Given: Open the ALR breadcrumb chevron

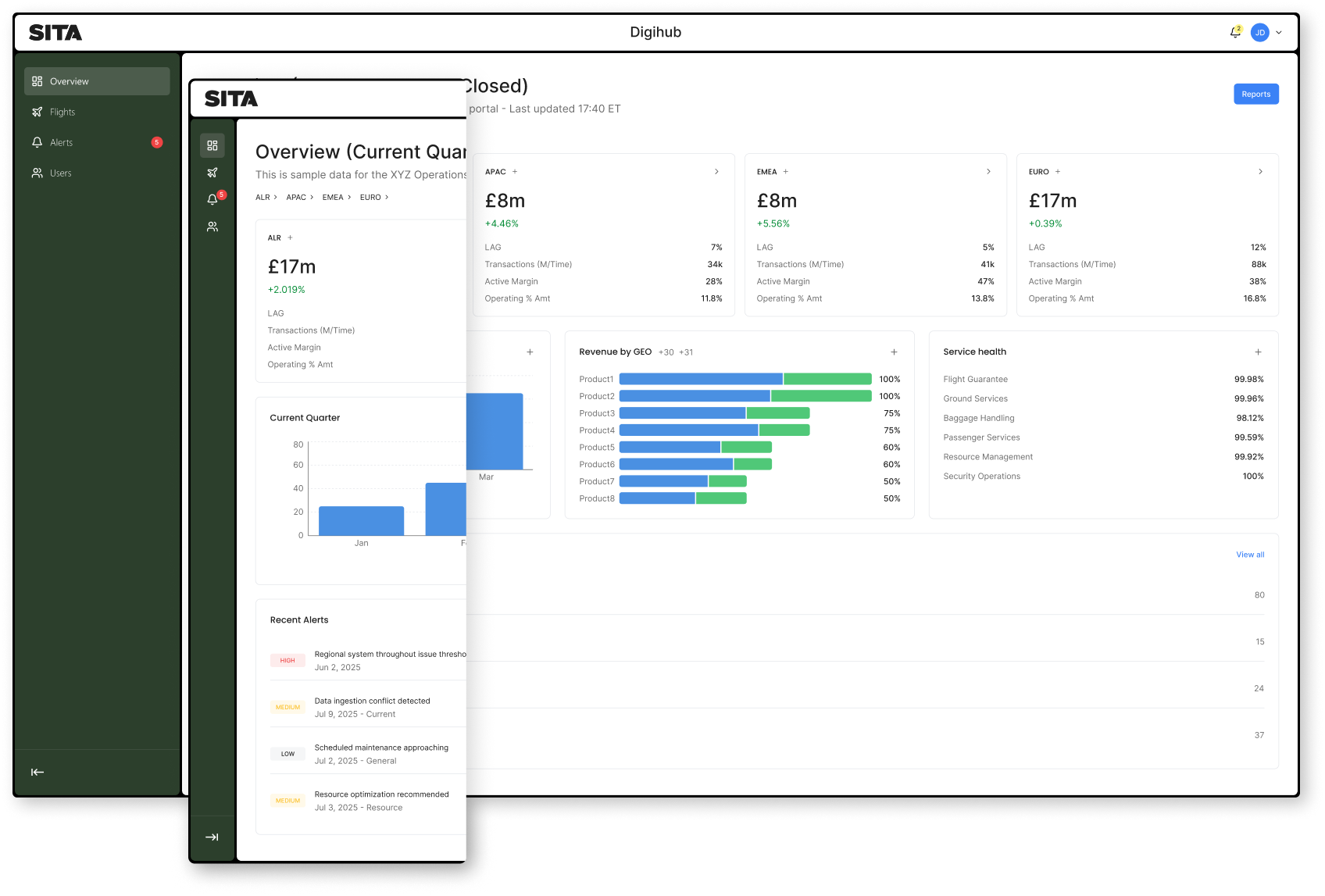Looking at the screenshot, I should tap(277, 197).
